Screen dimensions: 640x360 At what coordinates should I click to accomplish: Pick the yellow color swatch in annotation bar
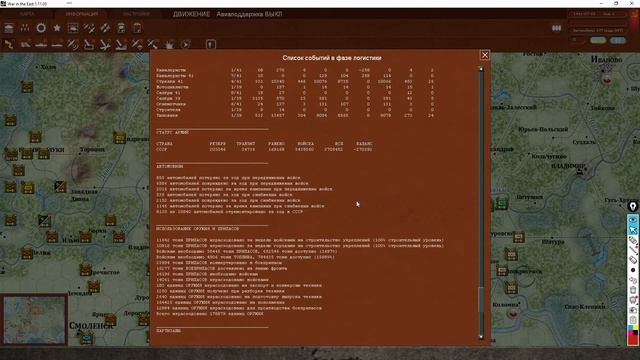click(635, 328)
